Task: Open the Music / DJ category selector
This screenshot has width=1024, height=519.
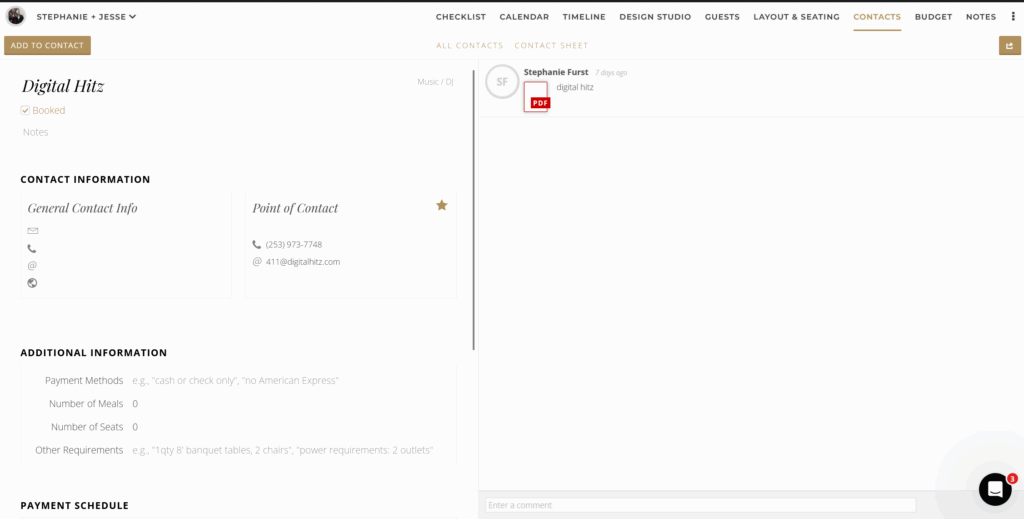Action: pos(435,82)
